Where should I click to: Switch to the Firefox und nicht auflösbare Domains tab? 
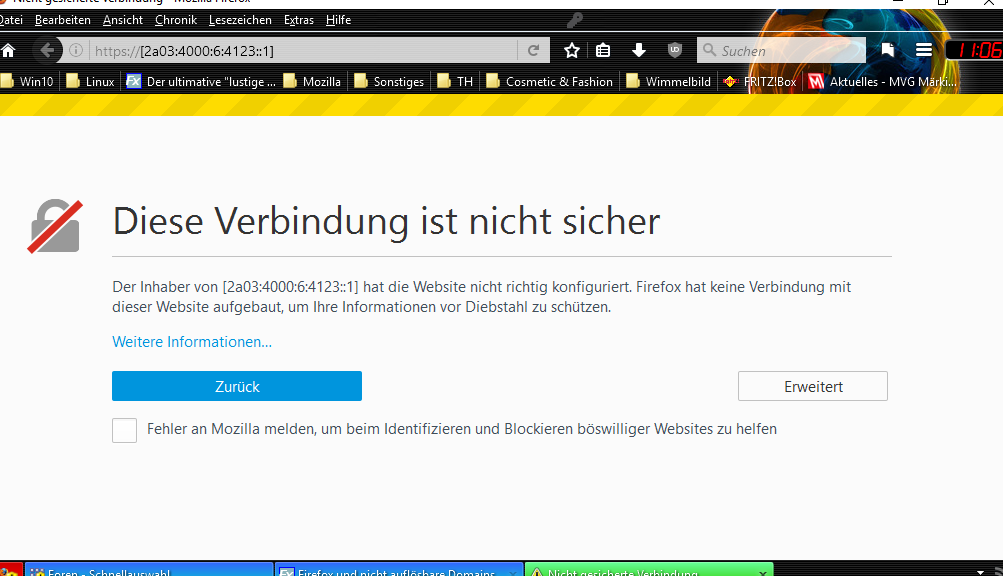tap(399, 570)
